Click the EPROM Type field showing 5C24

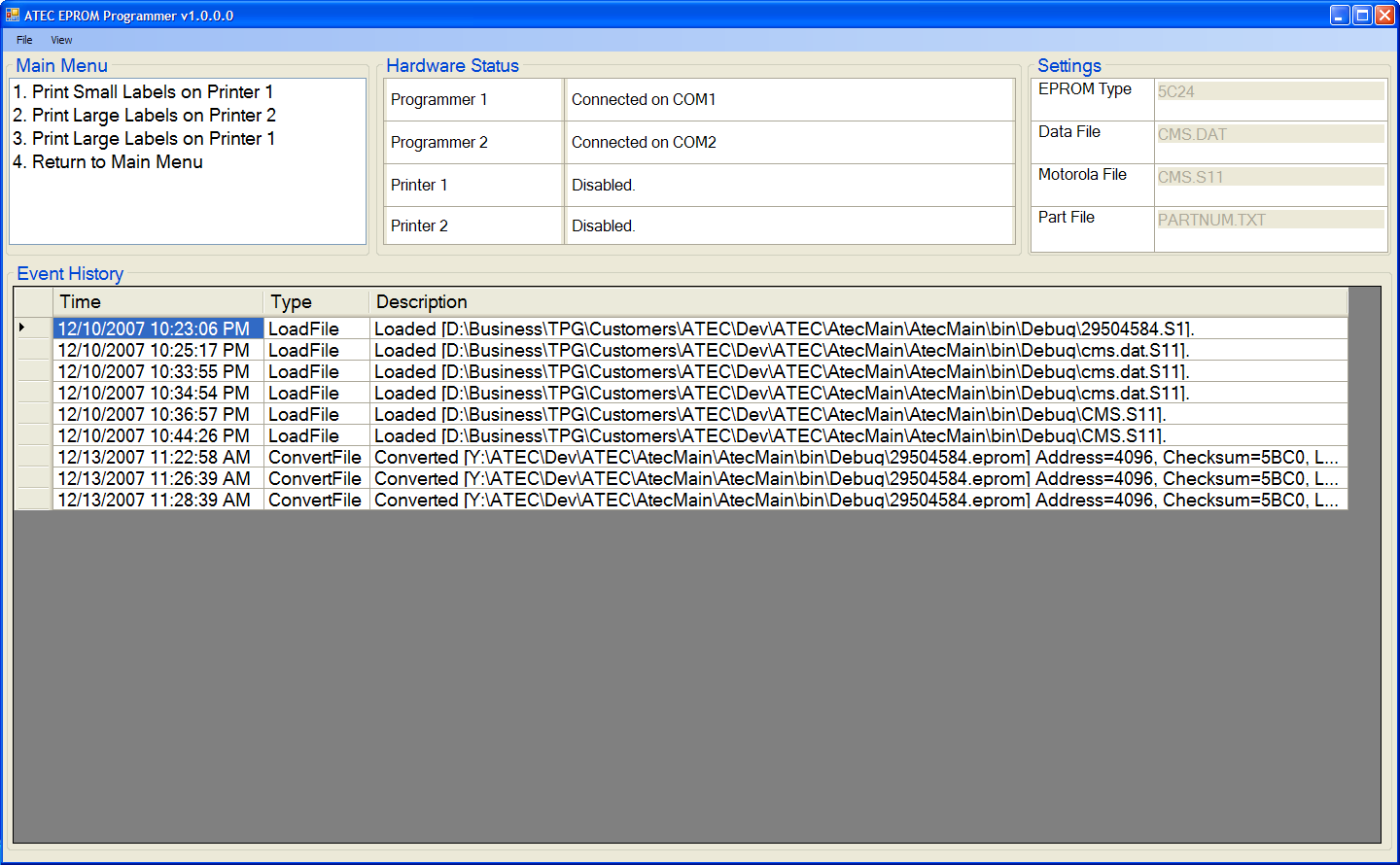click(1270, 91)
